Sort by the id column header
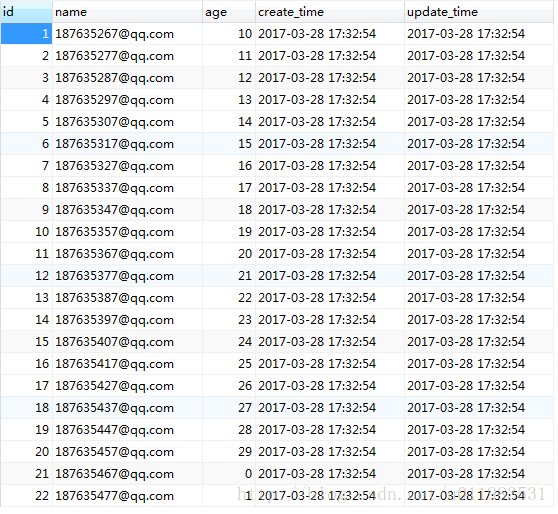558x514 pixels. coord(26,12)
